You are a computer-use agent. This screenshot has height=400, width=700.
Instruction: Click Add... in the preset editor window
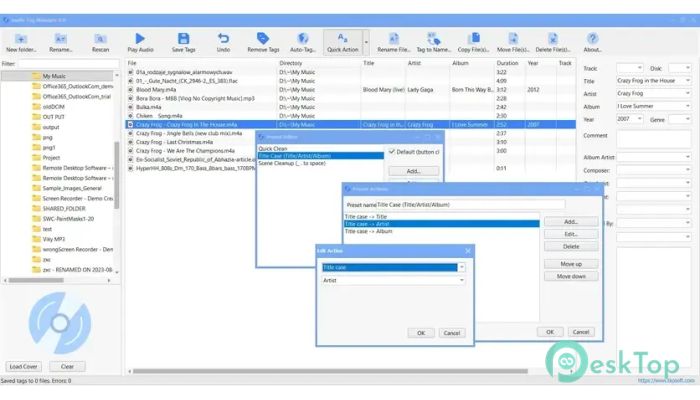413,171
